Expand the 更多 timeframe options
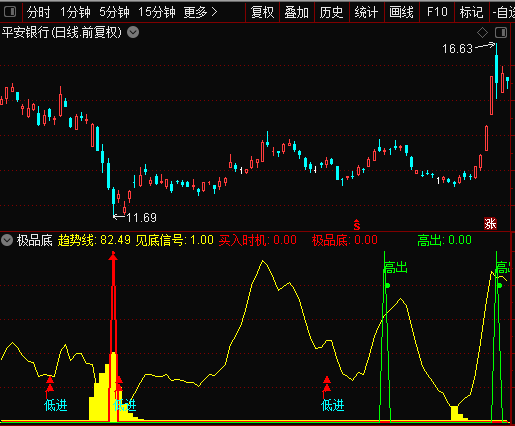 [x=200, y=12]
